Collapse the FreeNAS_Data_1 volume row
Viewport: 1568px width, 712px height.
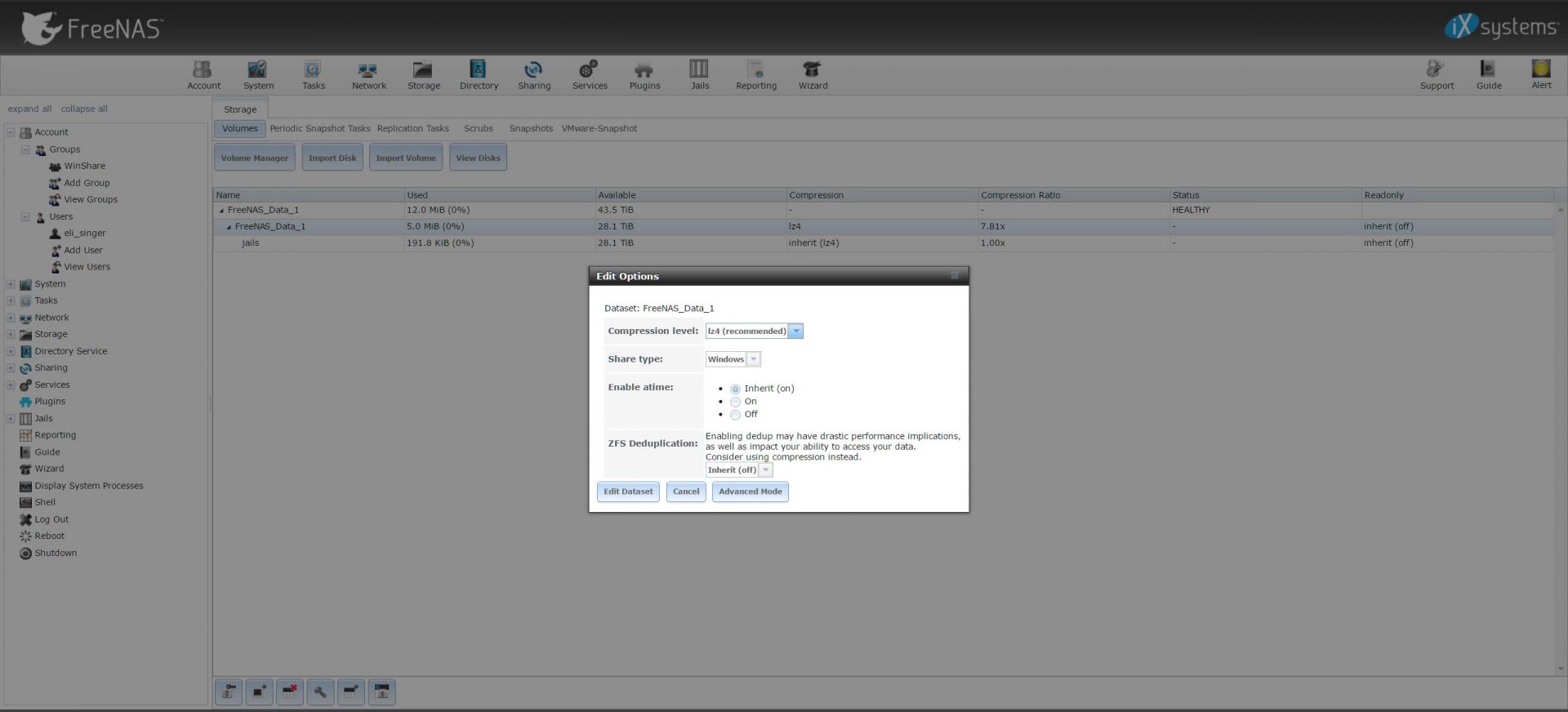(221, 211)
